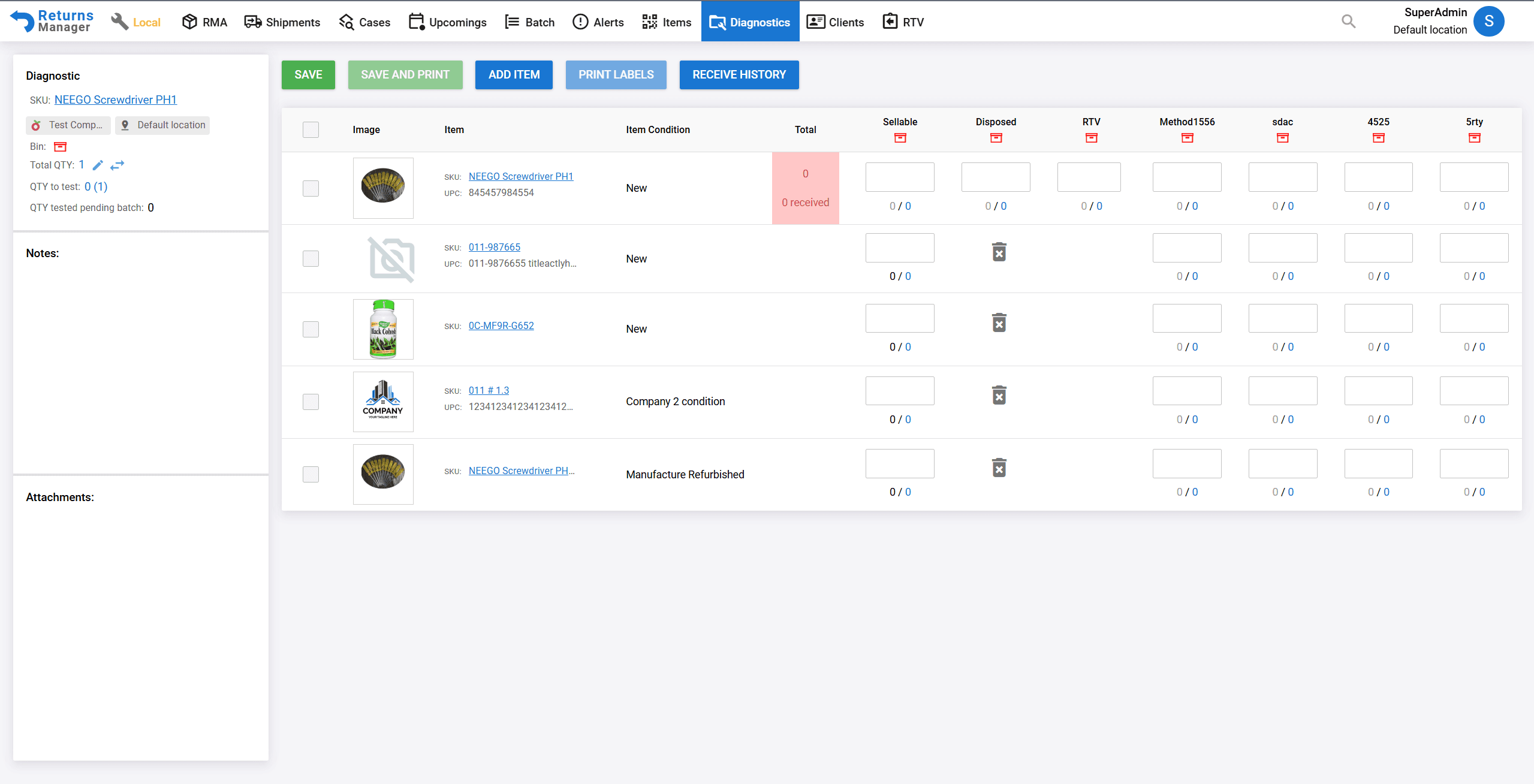Click the SuperAdmin avatar circle

(x=1488, y=22)
